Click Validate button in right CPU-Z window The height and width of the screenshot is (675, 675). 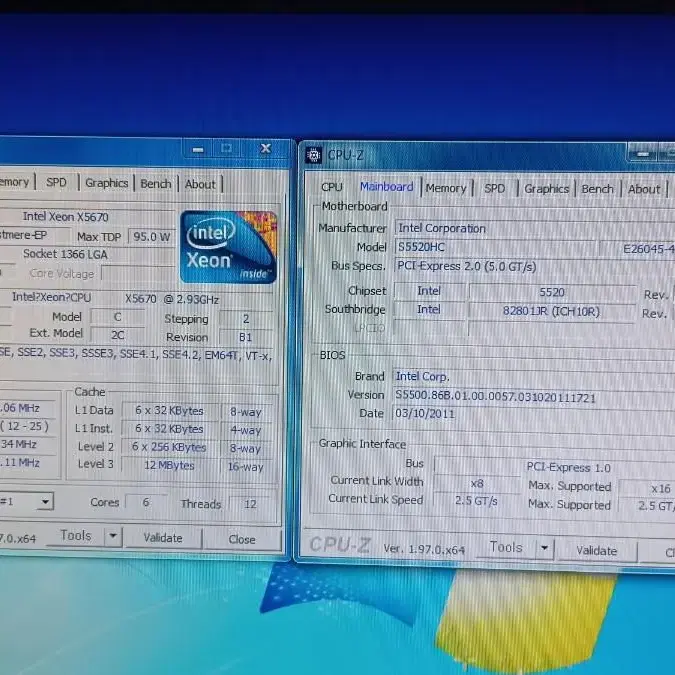(596, 551)
